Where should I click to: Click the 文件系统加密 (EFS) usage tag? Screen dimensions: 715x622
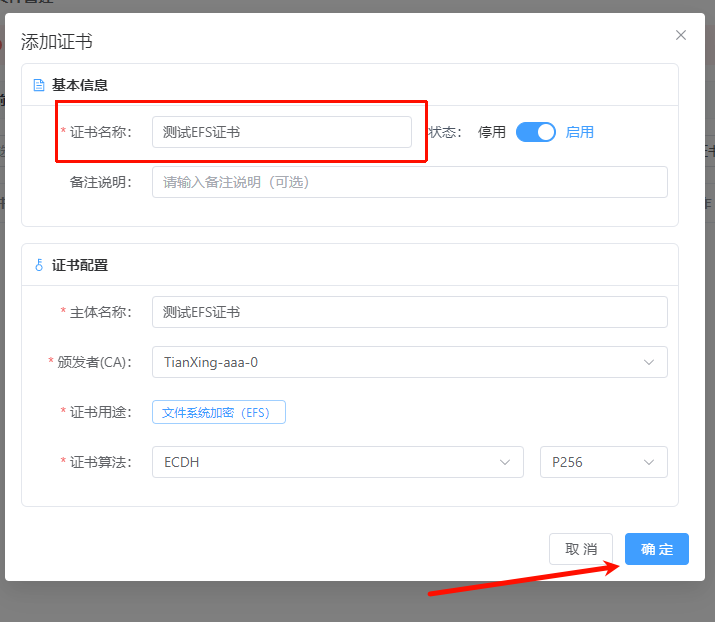point(219,412)
